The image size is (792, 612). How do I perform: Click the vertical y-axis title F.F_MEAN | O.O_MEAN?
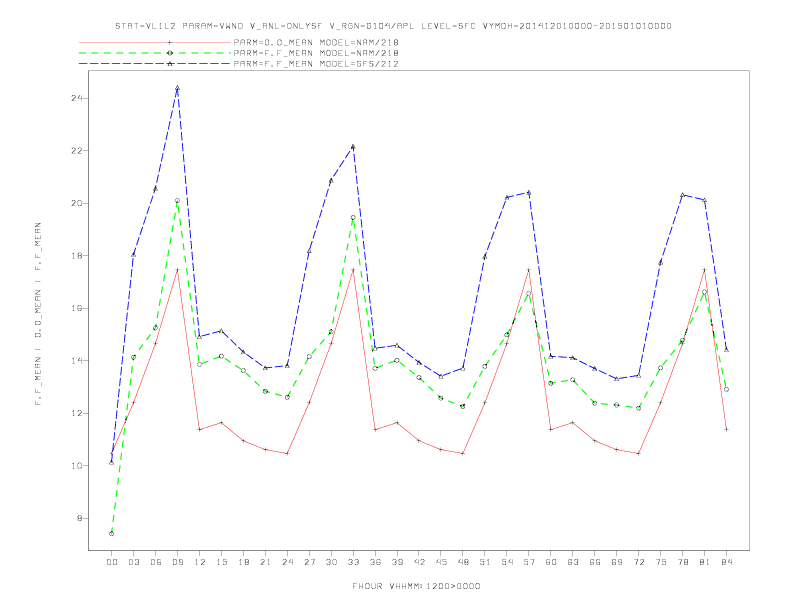click(38, 314)
